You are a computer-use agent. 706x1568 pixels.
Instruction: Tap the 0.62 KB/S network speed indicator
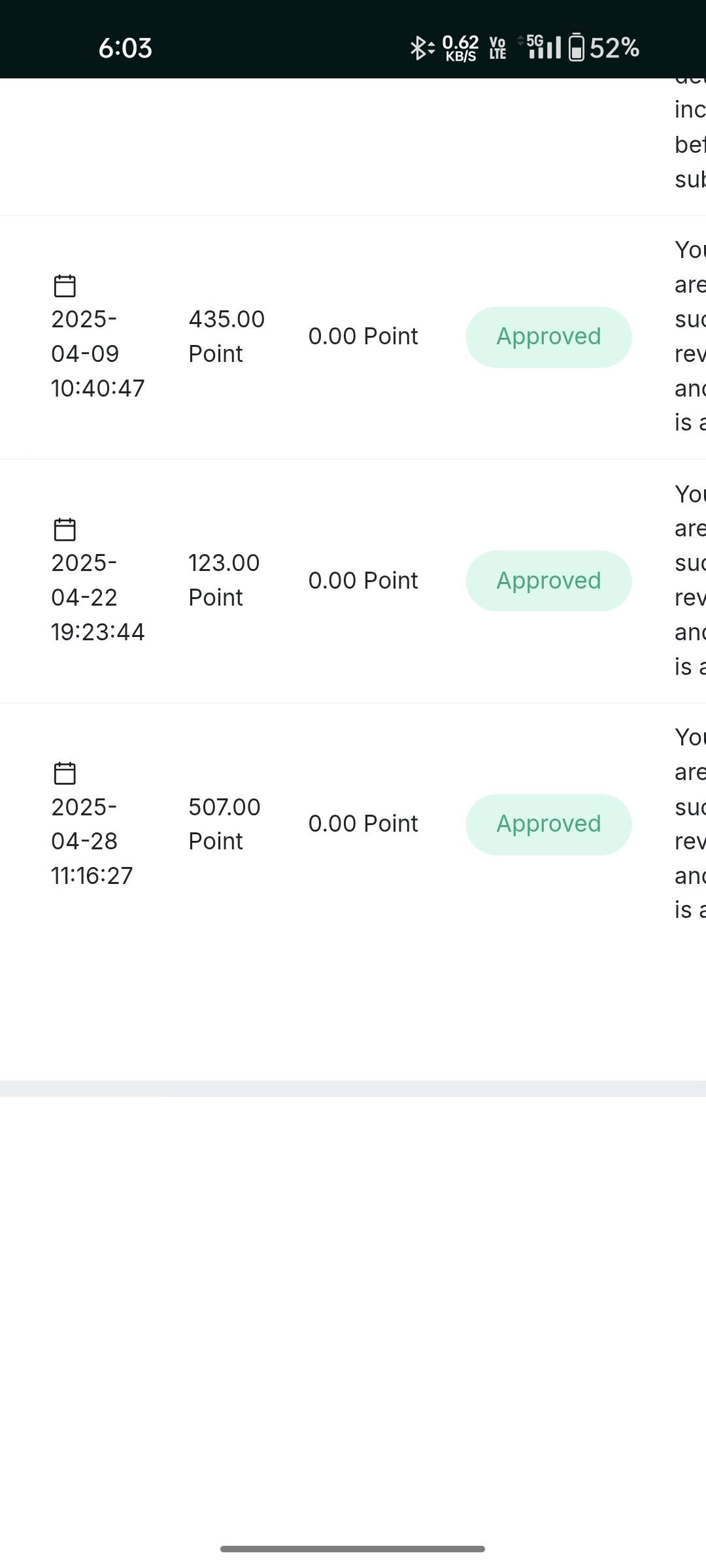(x=460, y=48)
